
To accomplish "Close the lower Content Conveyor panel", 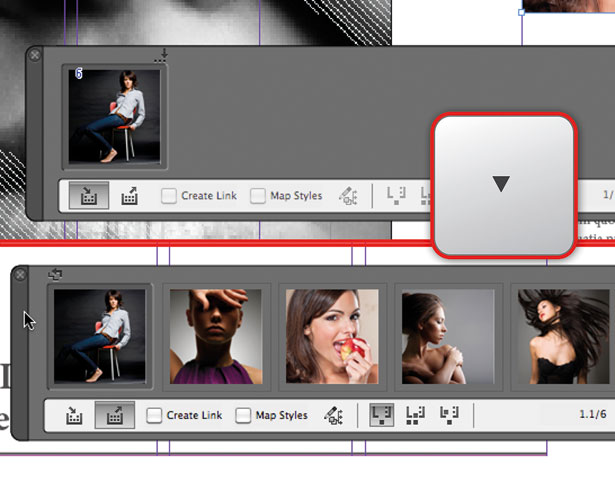I will [x=20, y=275].
